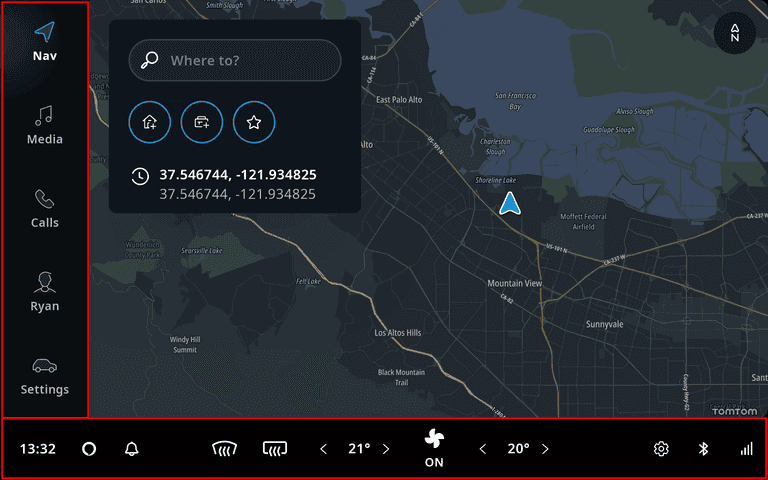Switch to the Media tab
Screen dimensions: 768x480
click(45, 125)
